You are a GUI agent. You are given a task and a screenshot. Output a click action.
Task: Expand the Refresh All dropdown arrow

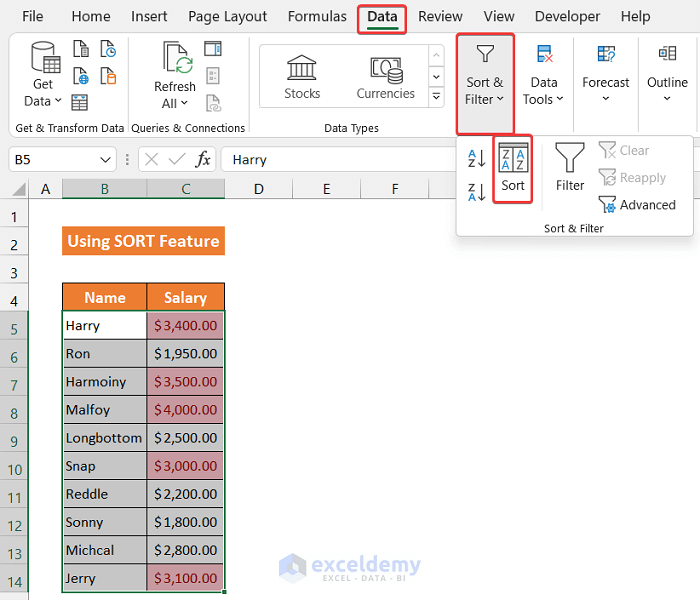tap(184, 103)
